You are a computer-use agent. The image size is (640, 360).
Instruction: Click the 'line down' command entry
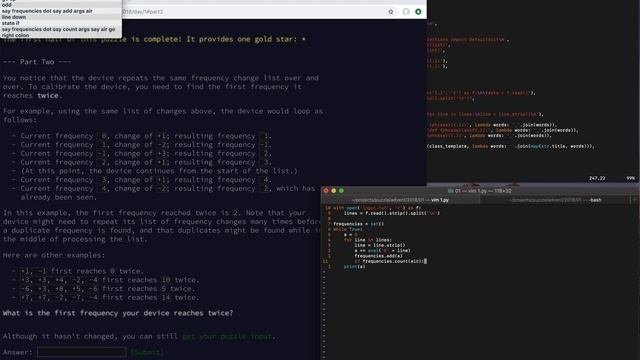coord(14,17)
